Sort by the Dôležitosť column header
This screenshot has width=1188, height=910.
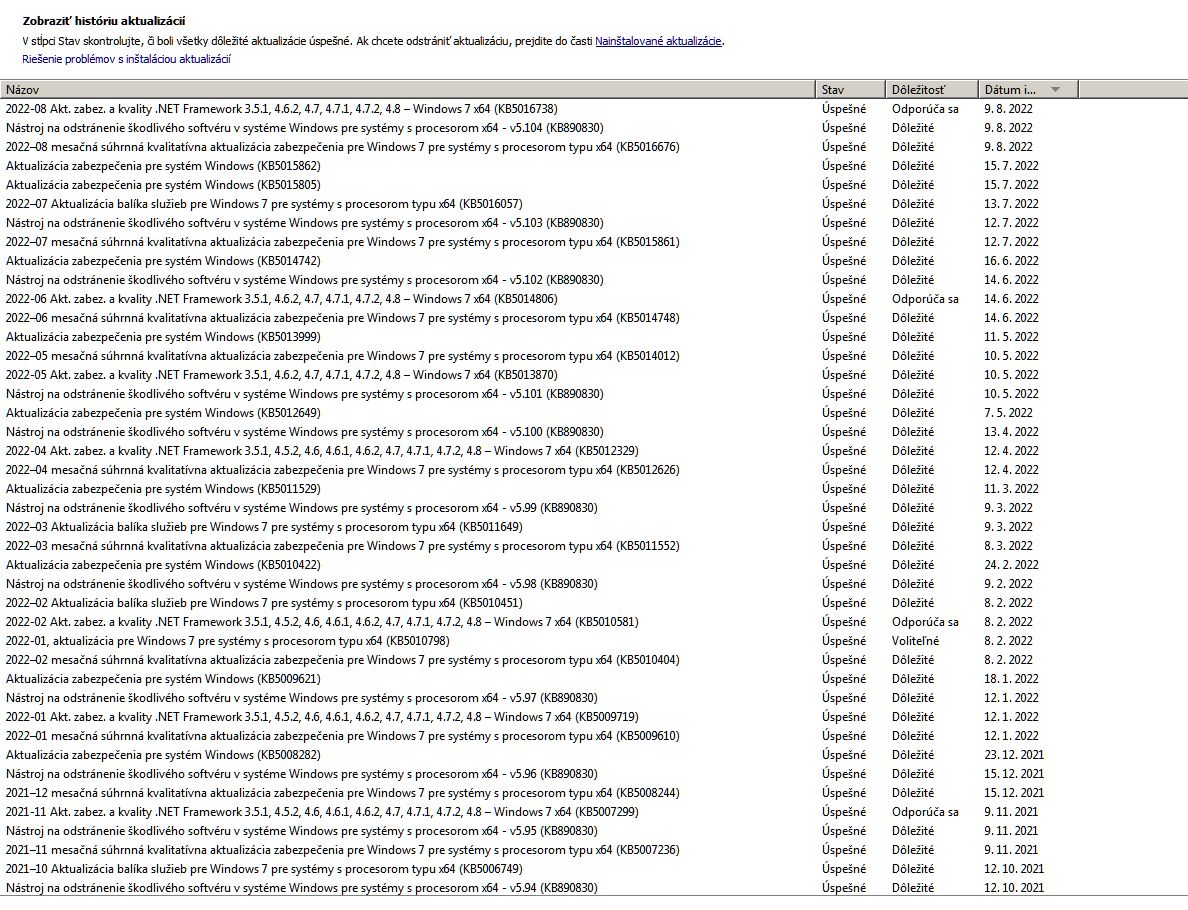932,89
